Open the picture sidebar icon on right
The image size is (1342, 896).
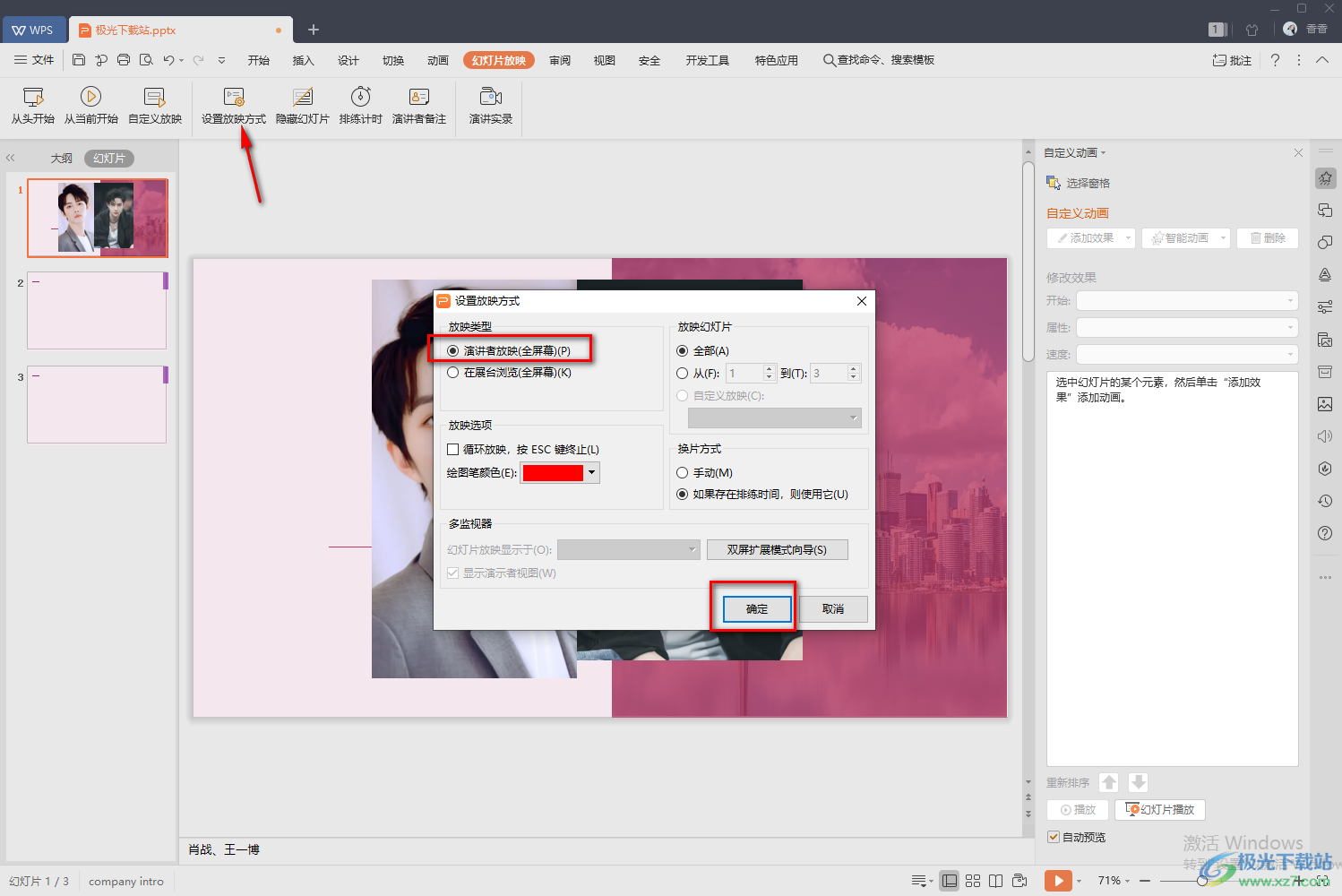pyautogui.click(x=1325, y=404)
